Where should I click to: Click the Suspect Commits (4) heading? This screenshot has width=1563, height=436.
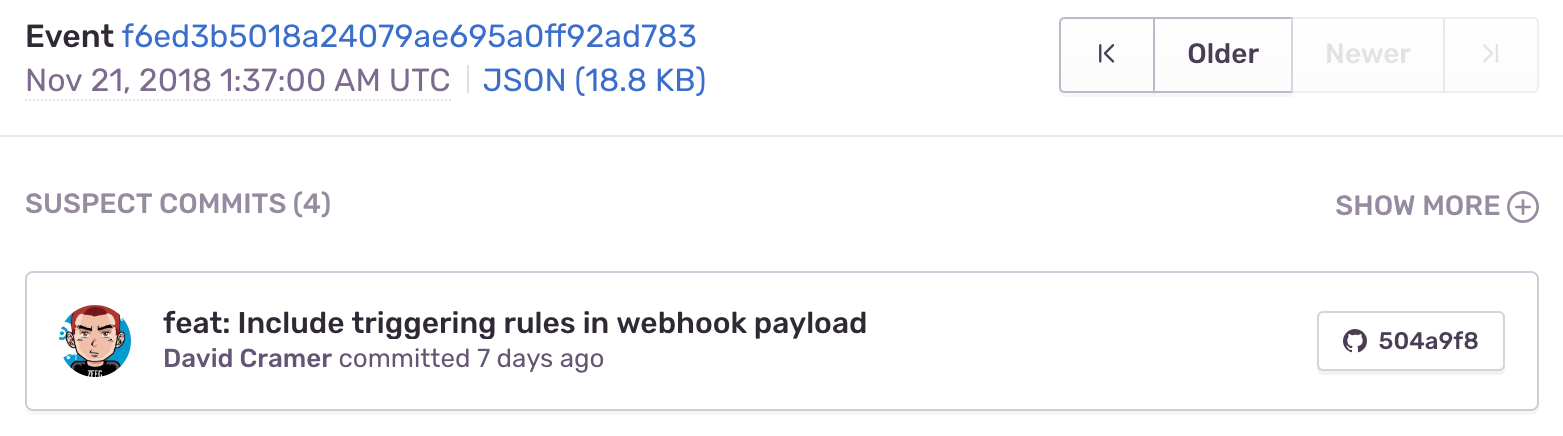click(178, 205)
